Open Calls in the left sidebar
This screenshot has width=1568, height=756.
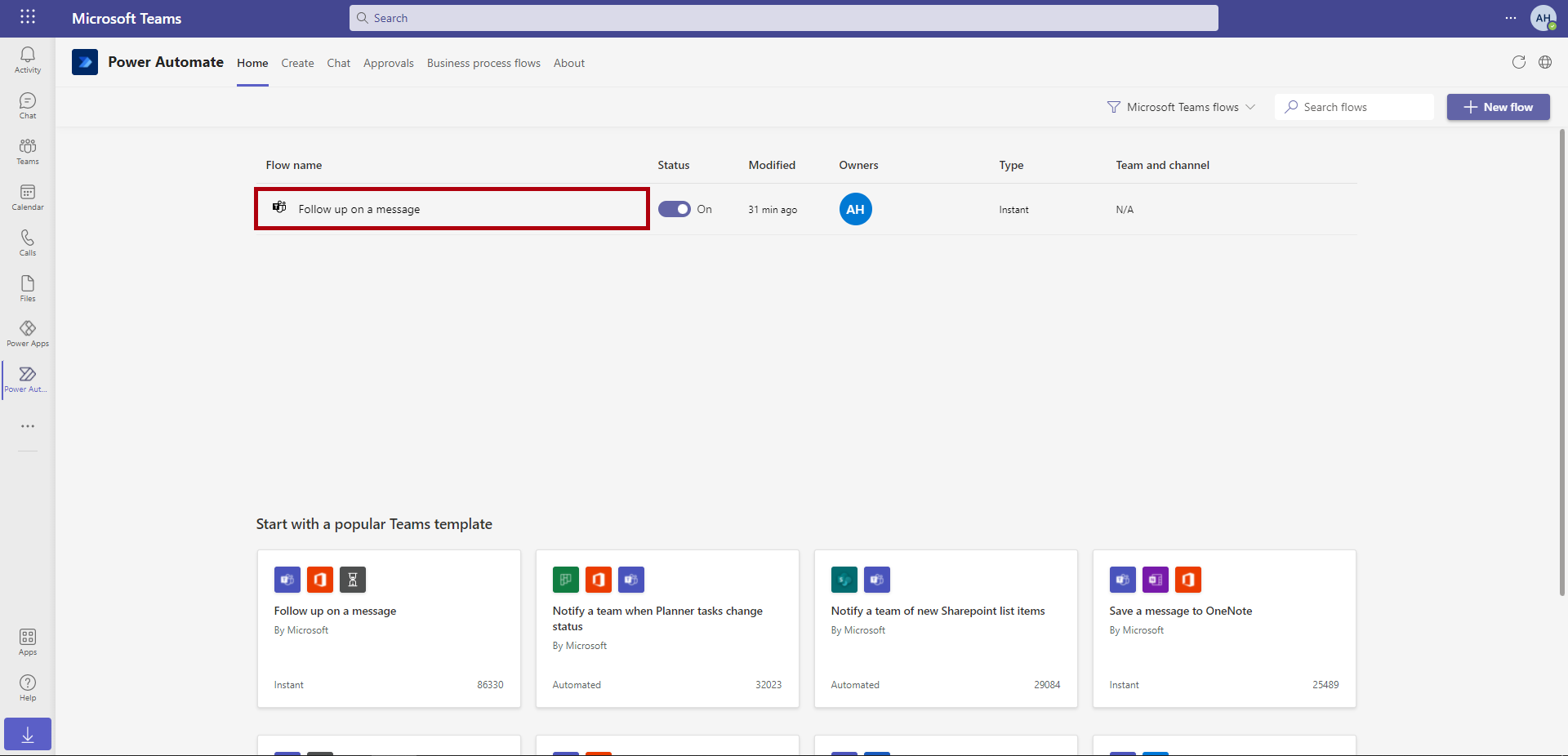(28, 242)
